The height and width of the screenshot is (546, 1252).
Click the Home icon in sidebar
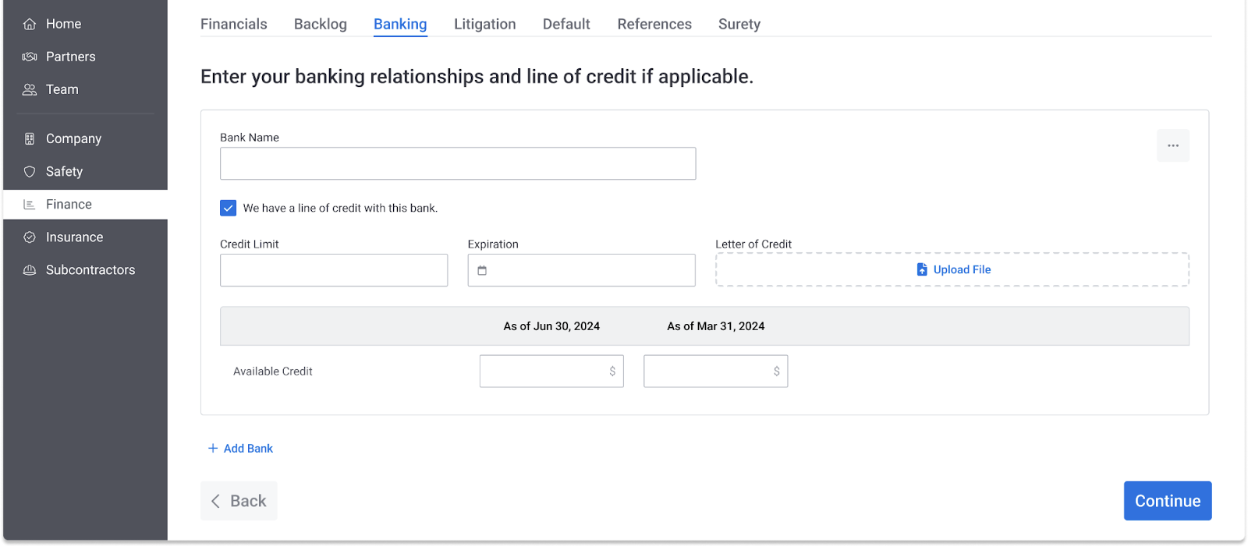(x=29, y=24)
